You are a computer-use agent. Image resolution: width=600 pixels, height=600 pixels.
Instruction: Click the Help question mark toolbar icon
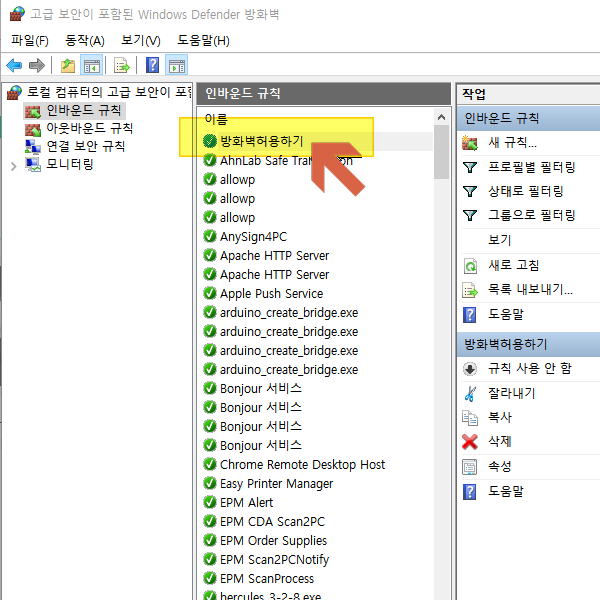[x=152, y=65]
